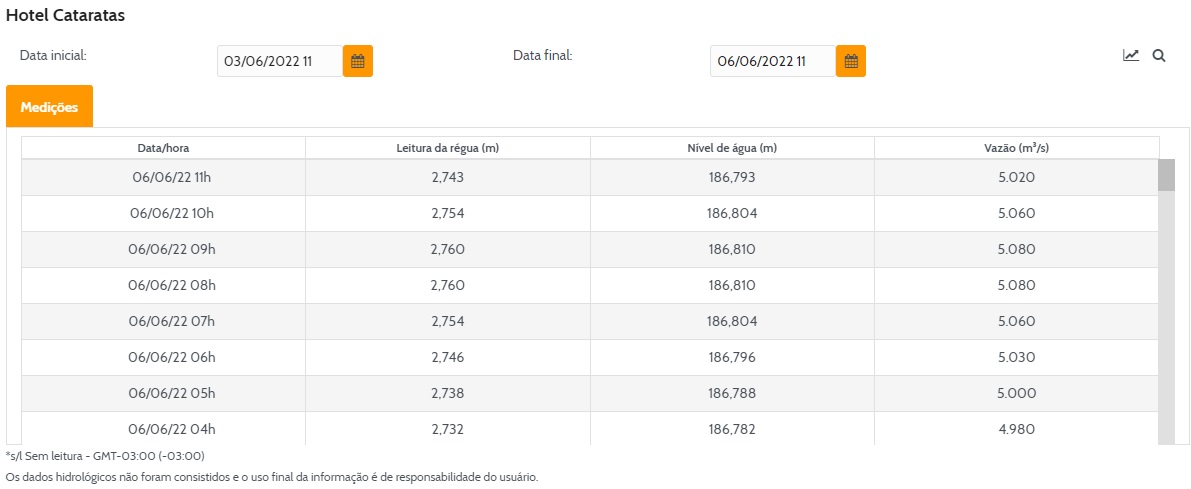Open the start date calendar picker
This screenshot has height=489, width=1191.
click(x=357, y=61)
